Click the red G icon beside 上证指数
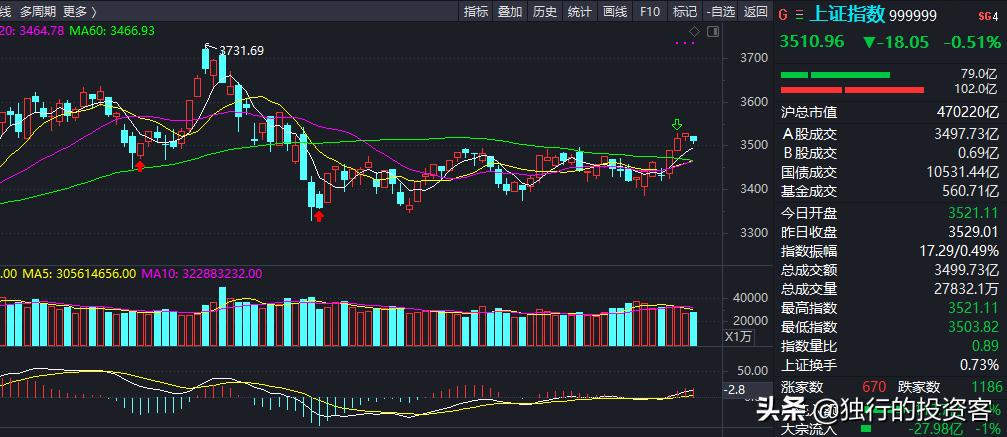The image size is (1007, 437). (783, 14)
